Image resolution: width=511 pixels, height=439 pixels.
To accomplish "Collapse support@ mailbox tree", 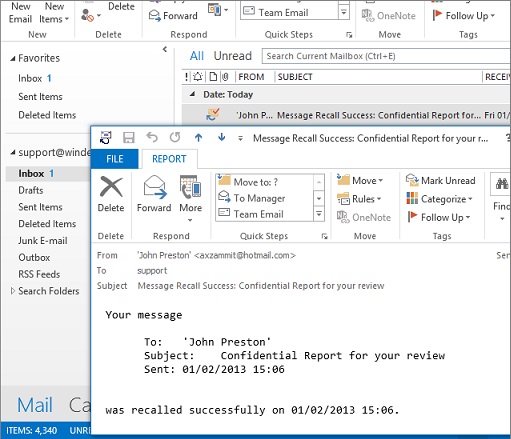I will (x=13, y=153).
